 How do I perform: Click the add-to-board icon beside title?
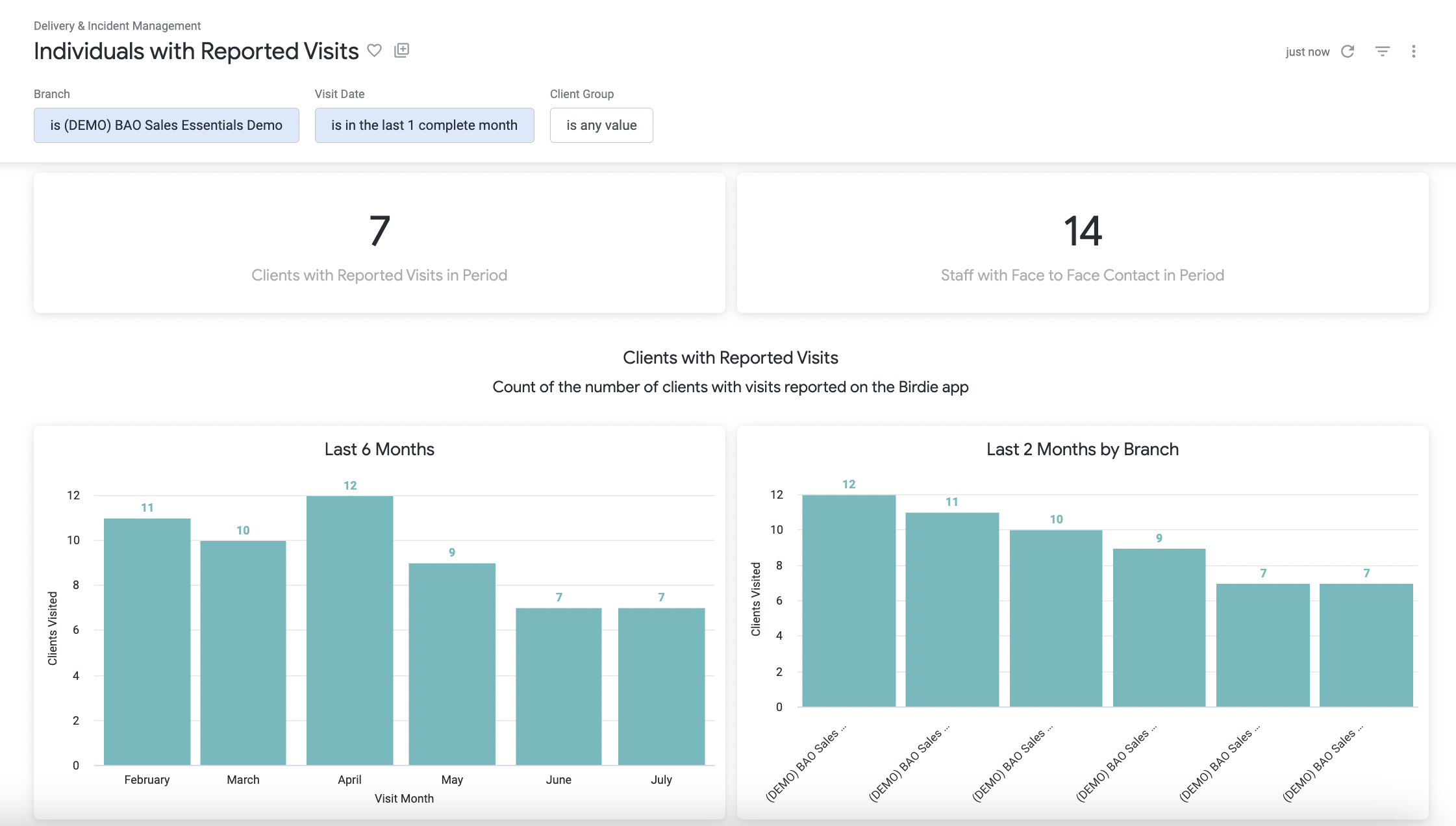[402, 50]
